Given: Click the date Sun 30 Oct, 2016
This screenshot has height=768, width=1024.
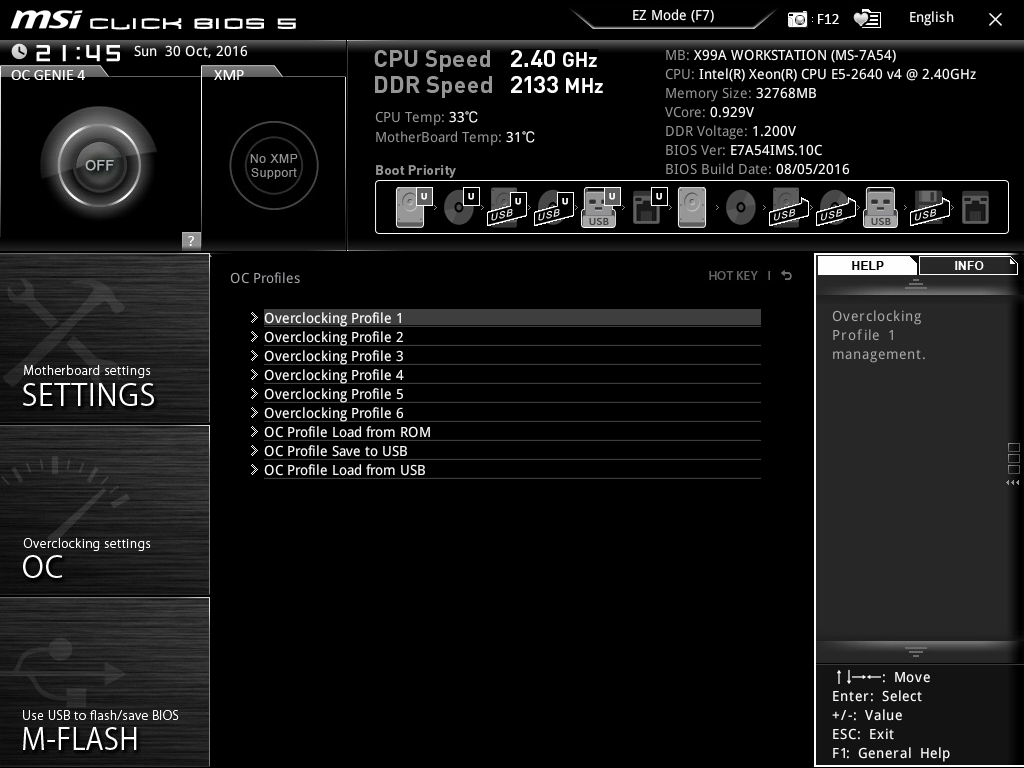Looking at the screenshot, I should click(x=191, y=51).
